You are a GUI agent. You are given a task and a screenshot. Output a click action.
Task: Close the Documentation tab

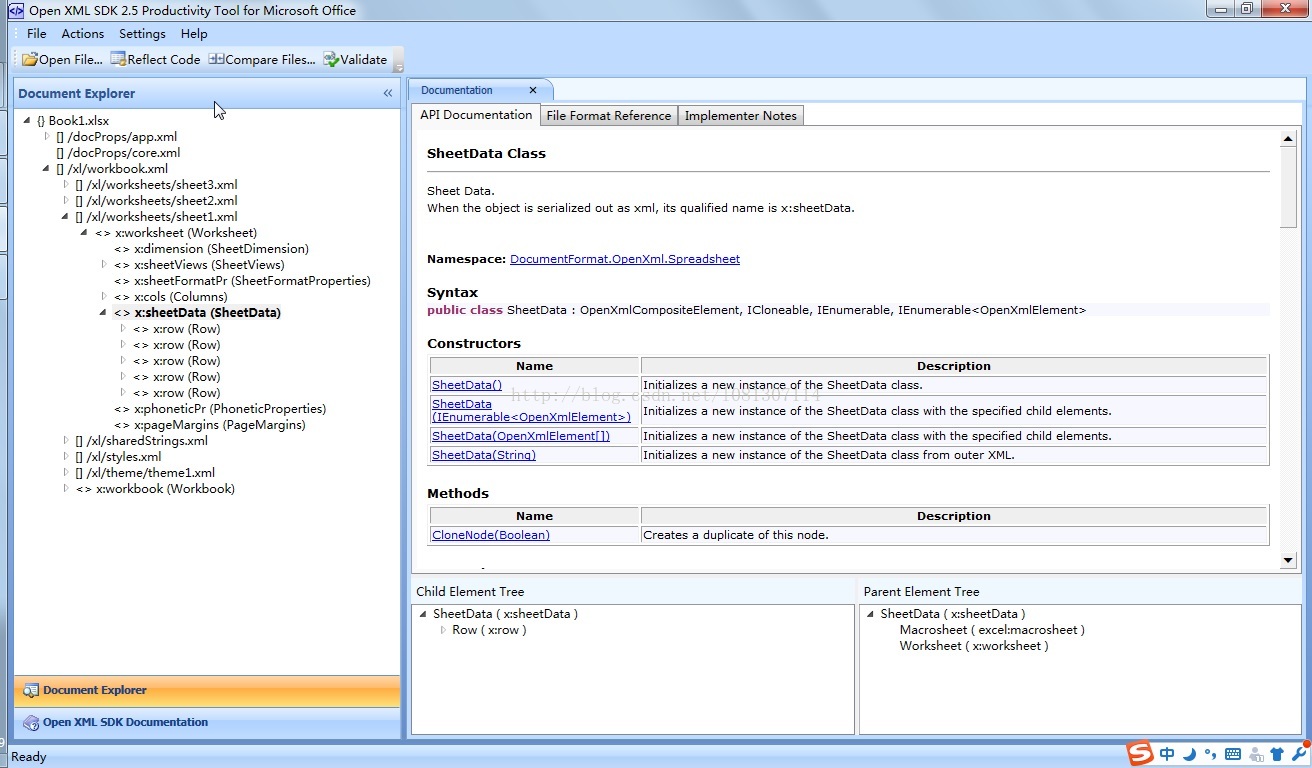pos(534,90)
